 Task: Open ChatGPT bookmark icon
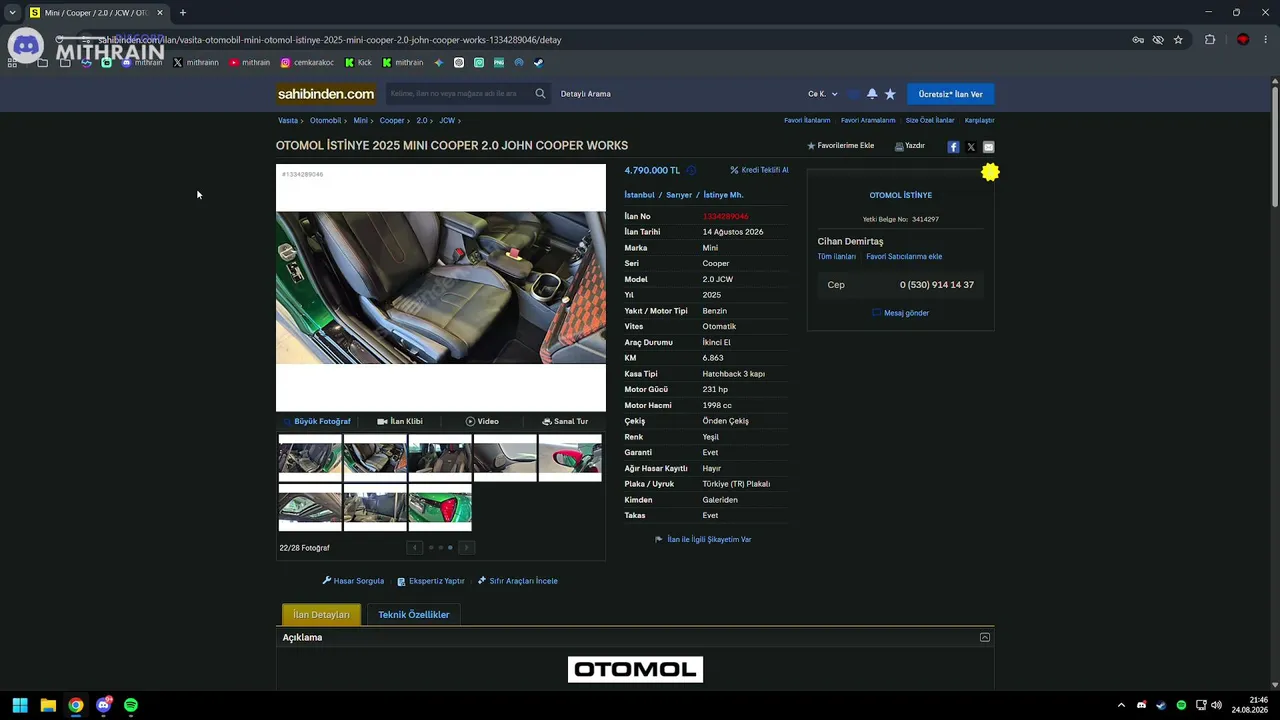click(x=459, y=62)
